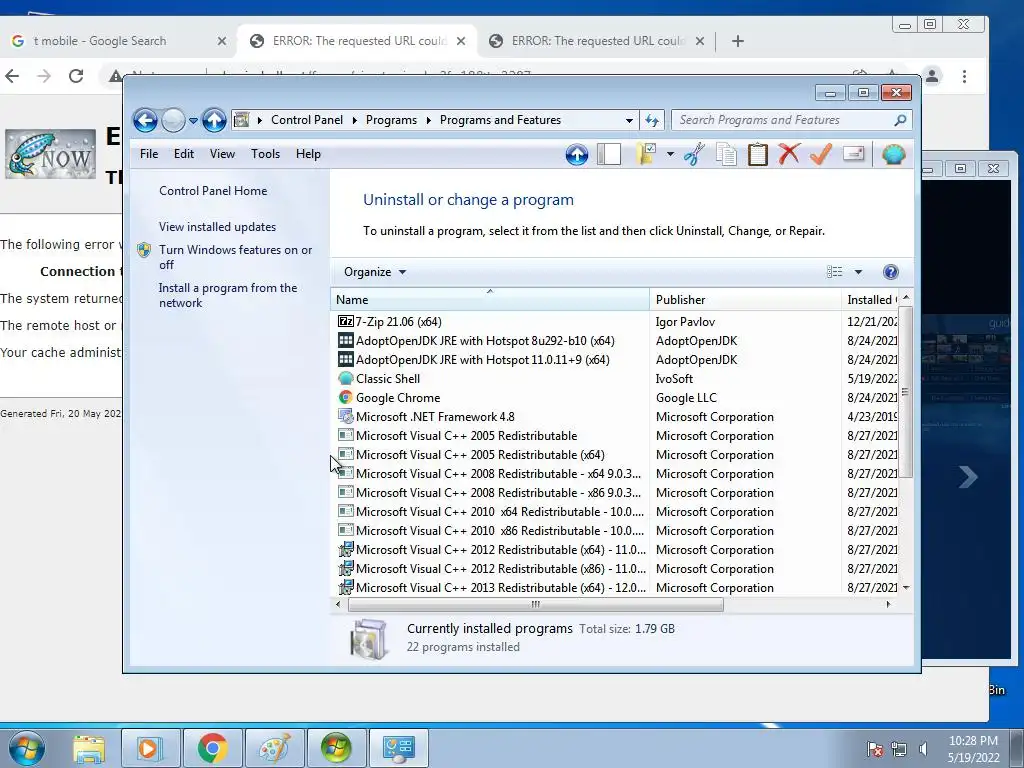Screen dimensions: 1024x768
Task: Click the Programs breadcrumb segment
Action: pyautogui.click(x=391, y=120)
